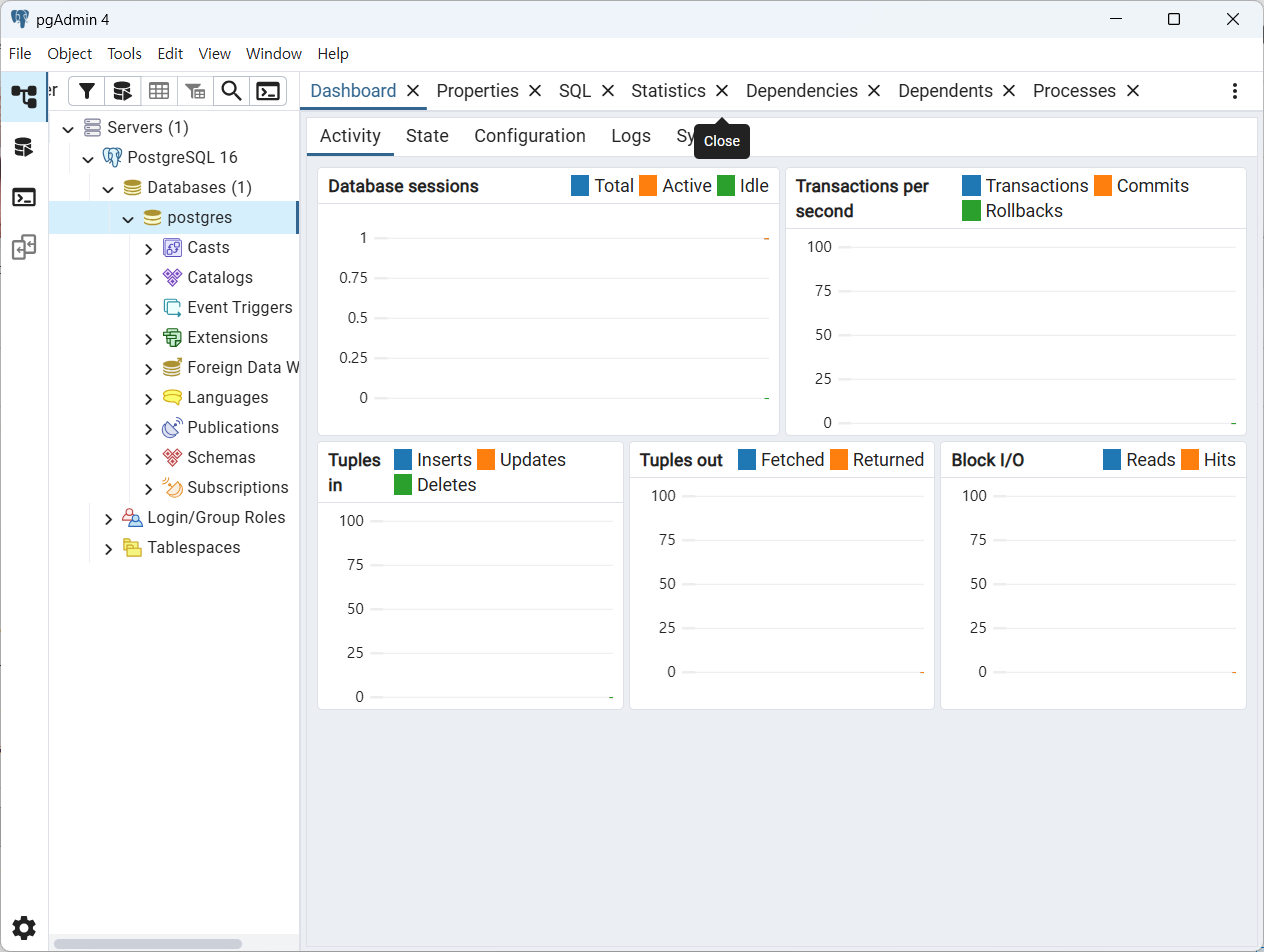Switch to the Configuration sub-tab

click(x=530, y=136)
